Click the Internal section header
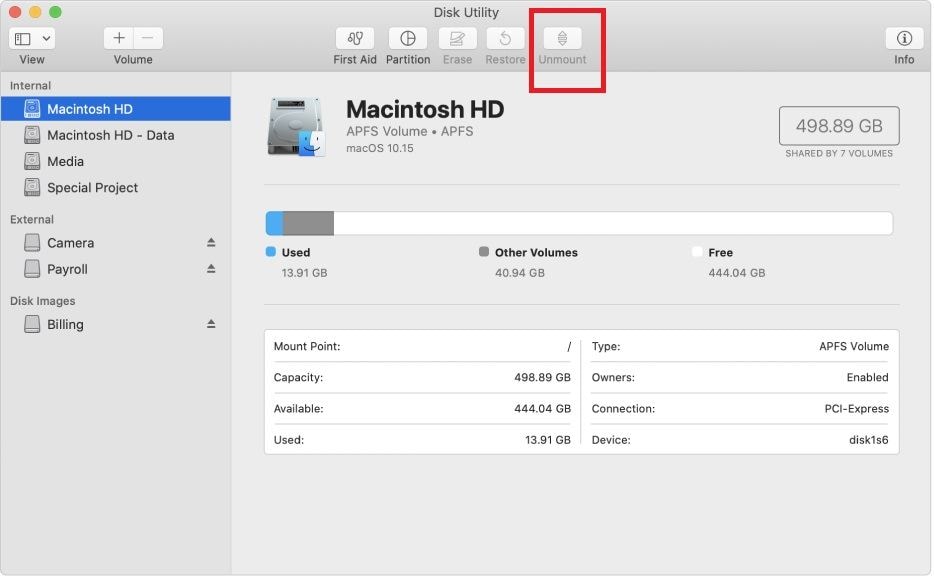934x577 pixels. click(x=30, y=86)
